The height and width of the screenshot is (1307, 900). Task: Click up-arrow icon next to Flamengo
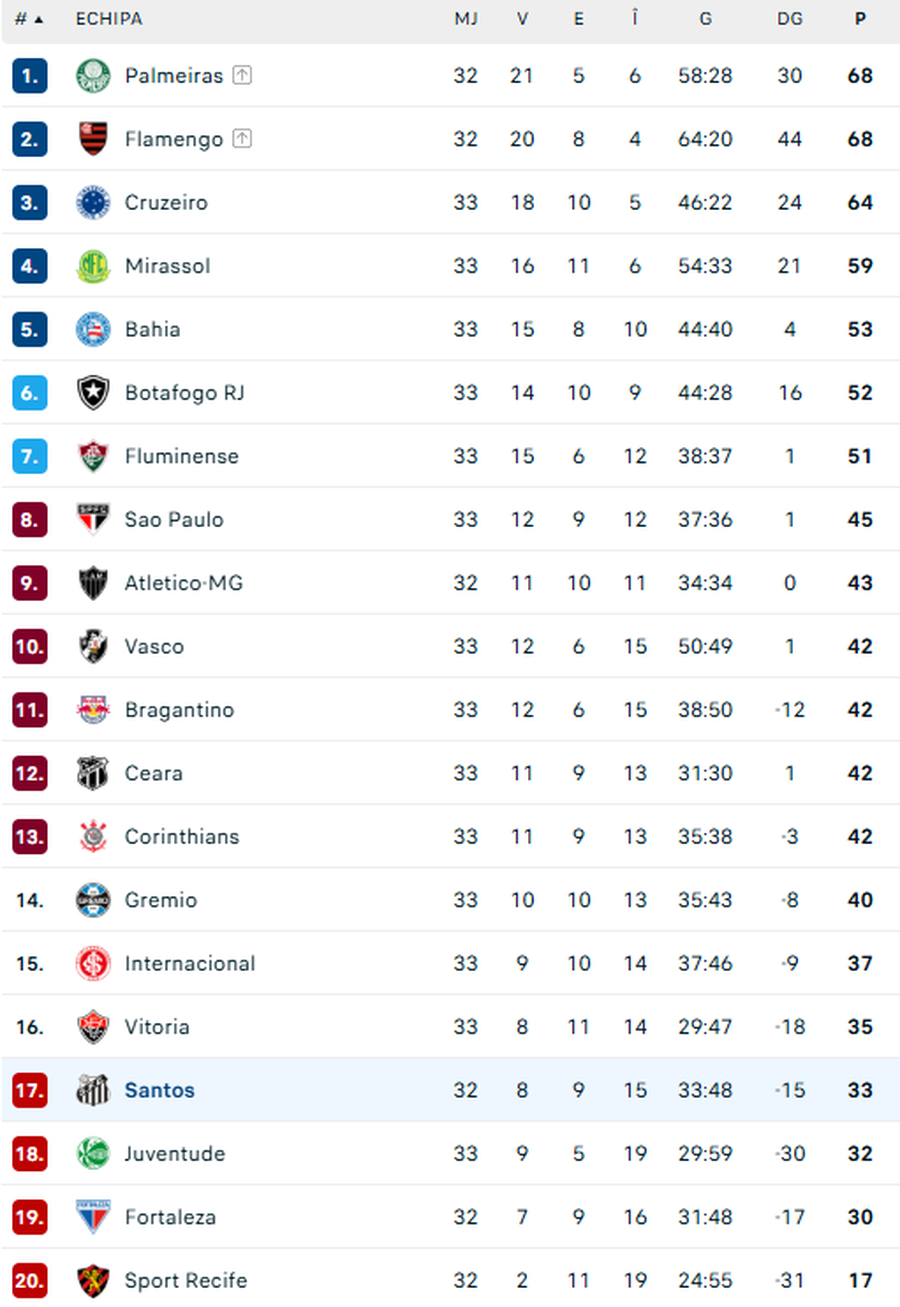pos(242,139)
